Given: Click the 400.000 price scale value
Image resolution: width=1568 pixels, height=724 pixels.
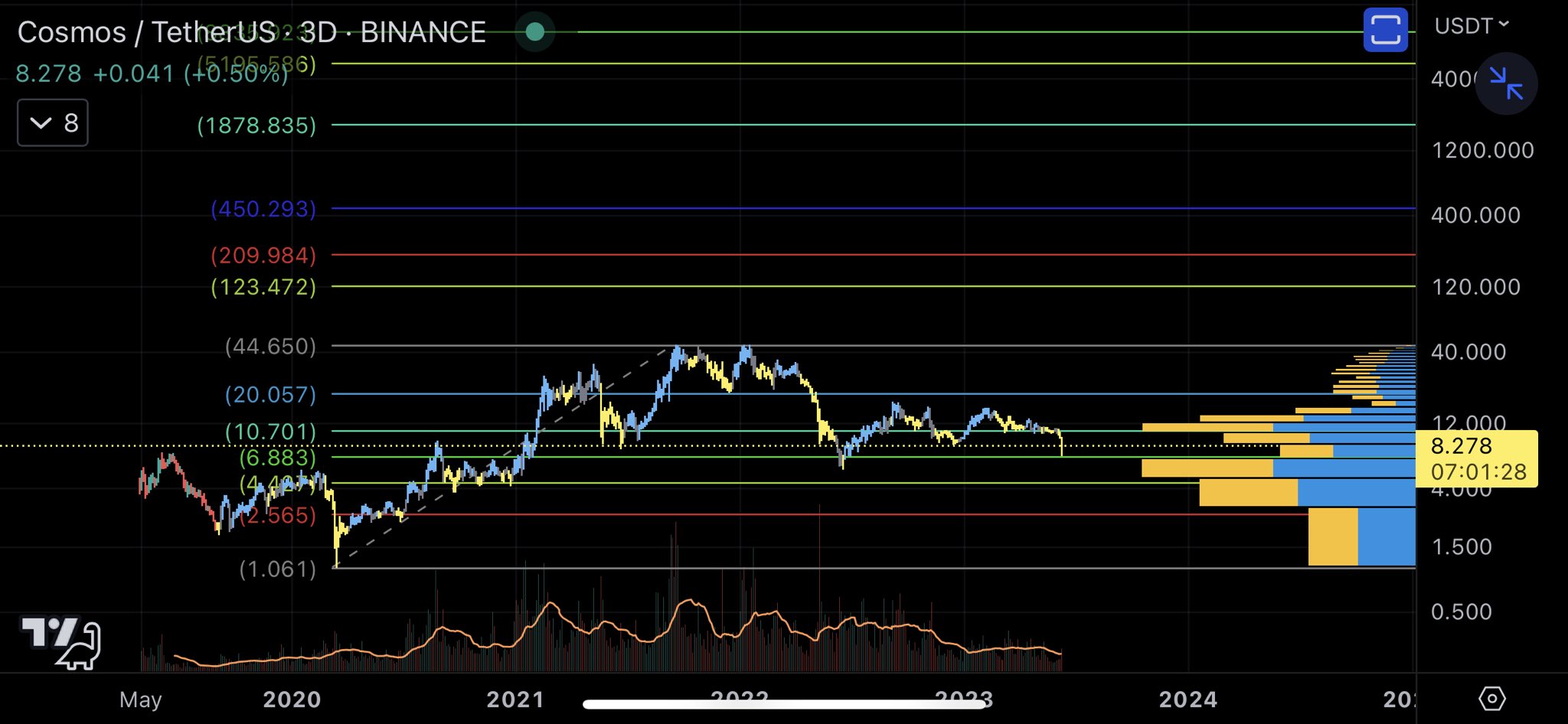Looking at the screenshot, I should tap(1475, 215).
